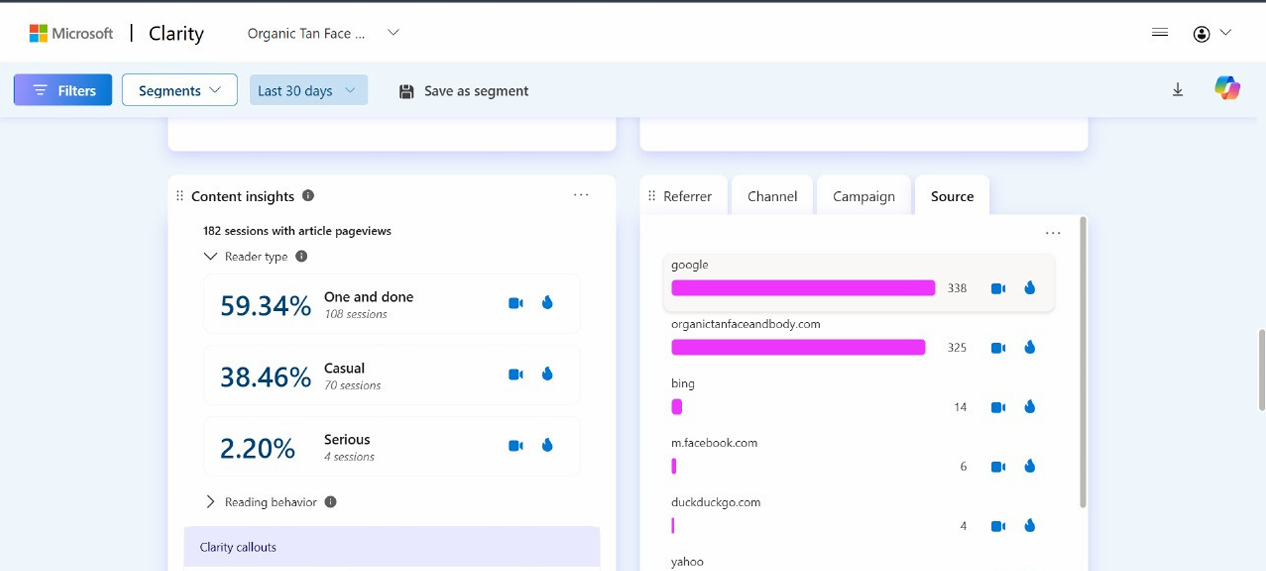
Task: Open the Segments dropdown
Action: [x=180, y=90]
